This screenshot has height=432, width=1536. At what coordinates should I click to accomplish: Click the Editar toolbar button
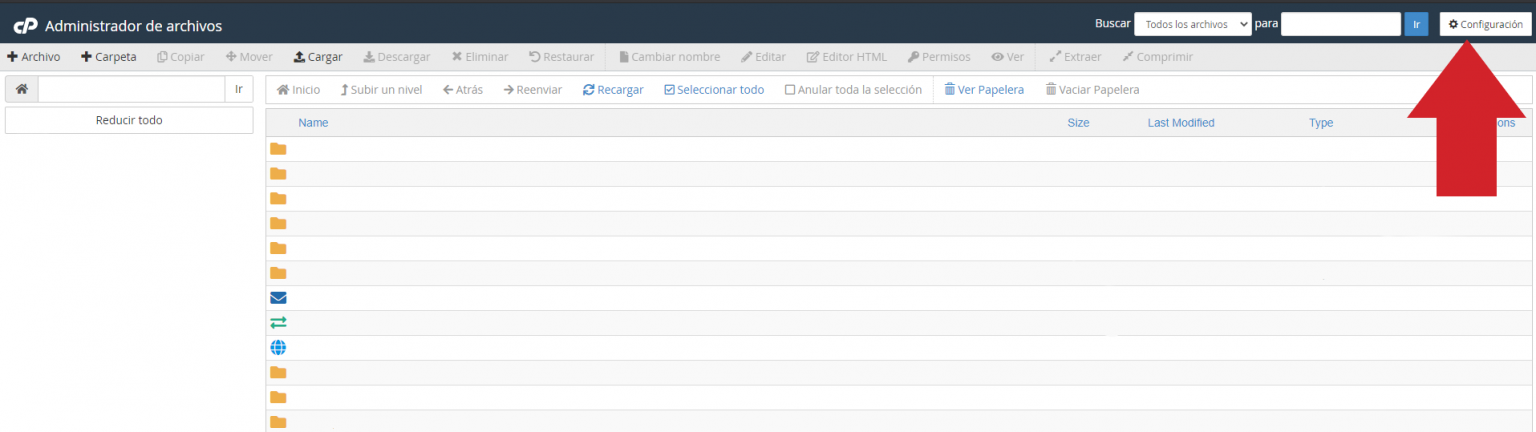tap(763, 57)
